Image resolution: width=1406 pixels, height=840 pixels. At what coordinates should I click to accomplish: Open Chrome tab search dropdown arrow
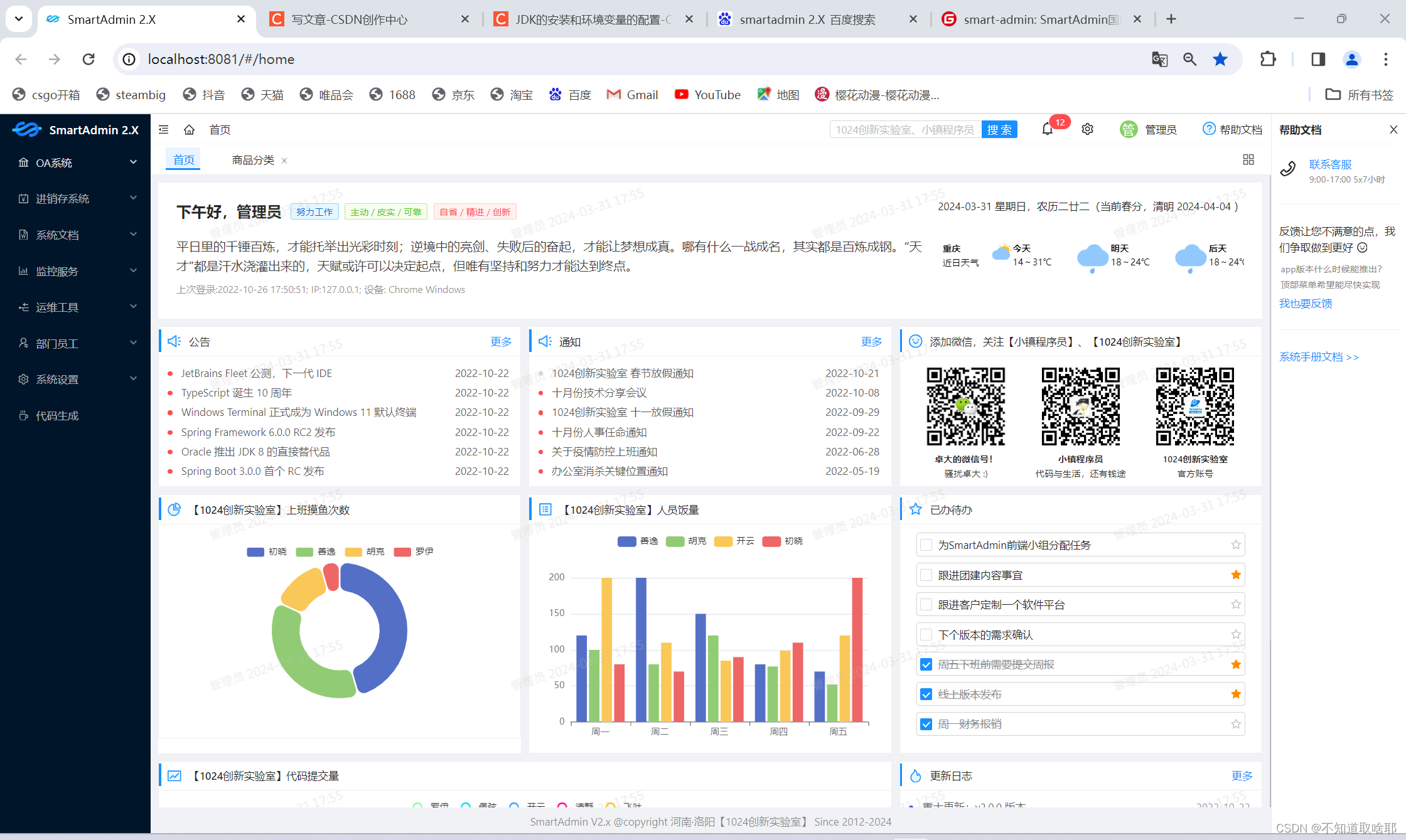[19, 19]
